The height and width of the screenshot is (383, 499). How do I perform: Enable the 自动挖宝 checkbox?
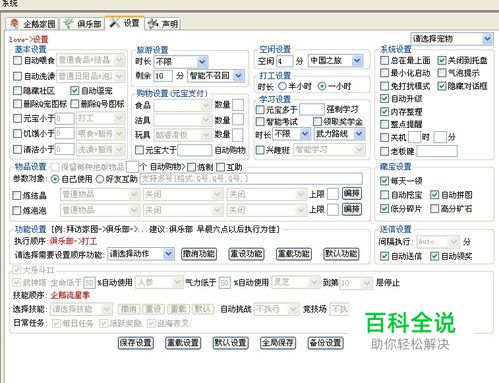[384, 195]
